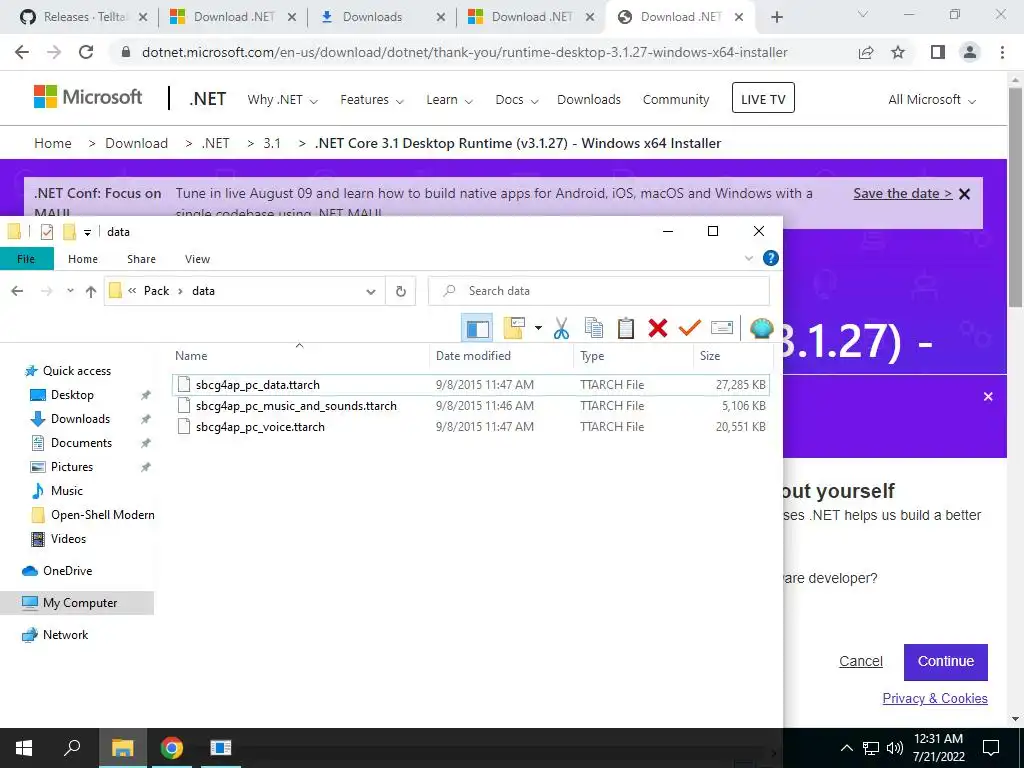Viewport: 1024px width, 768px height.
Task: Open the view options dropdown arrow
Action: [x=538, y=328]
